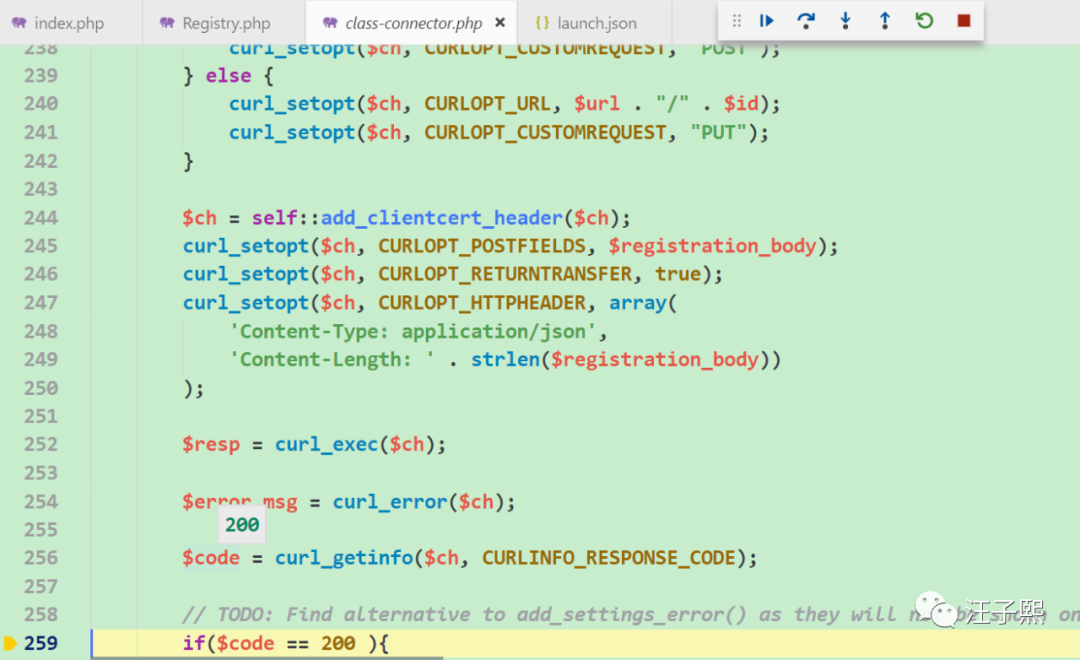The width and height of the screenshot is (1080, 660).
Task: Place cursor on curl_exec on line 252
Action: (x=327, y=444)
